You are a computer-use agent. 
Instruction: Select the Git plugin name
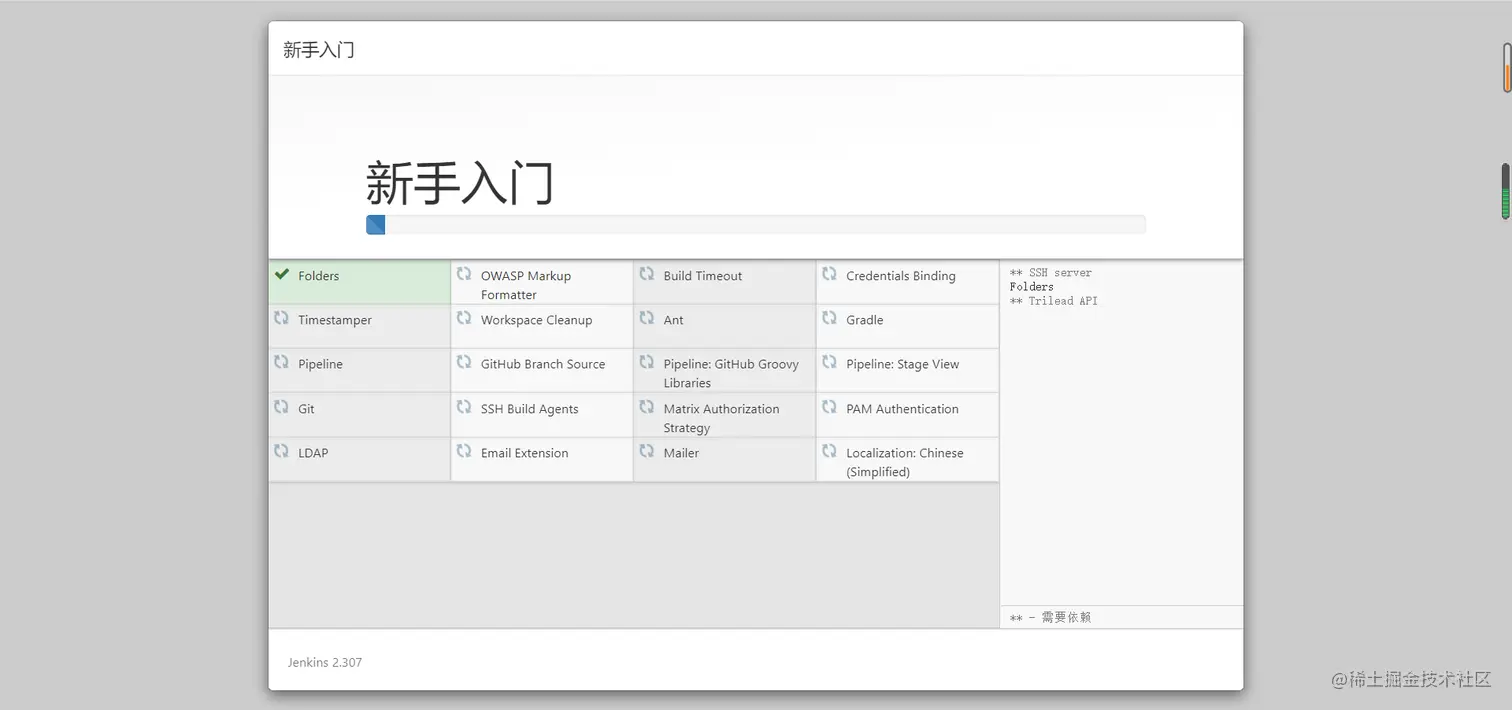(306, 409)
